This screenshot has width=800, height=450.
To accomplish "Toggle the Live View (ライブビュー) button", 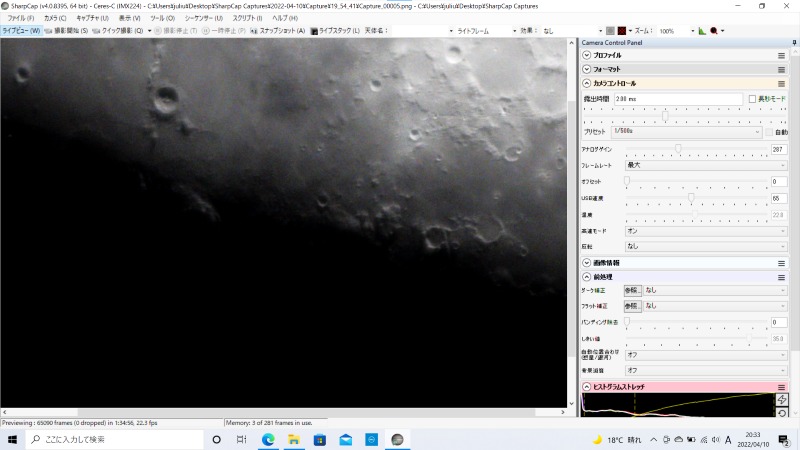I will pos(21,31).
